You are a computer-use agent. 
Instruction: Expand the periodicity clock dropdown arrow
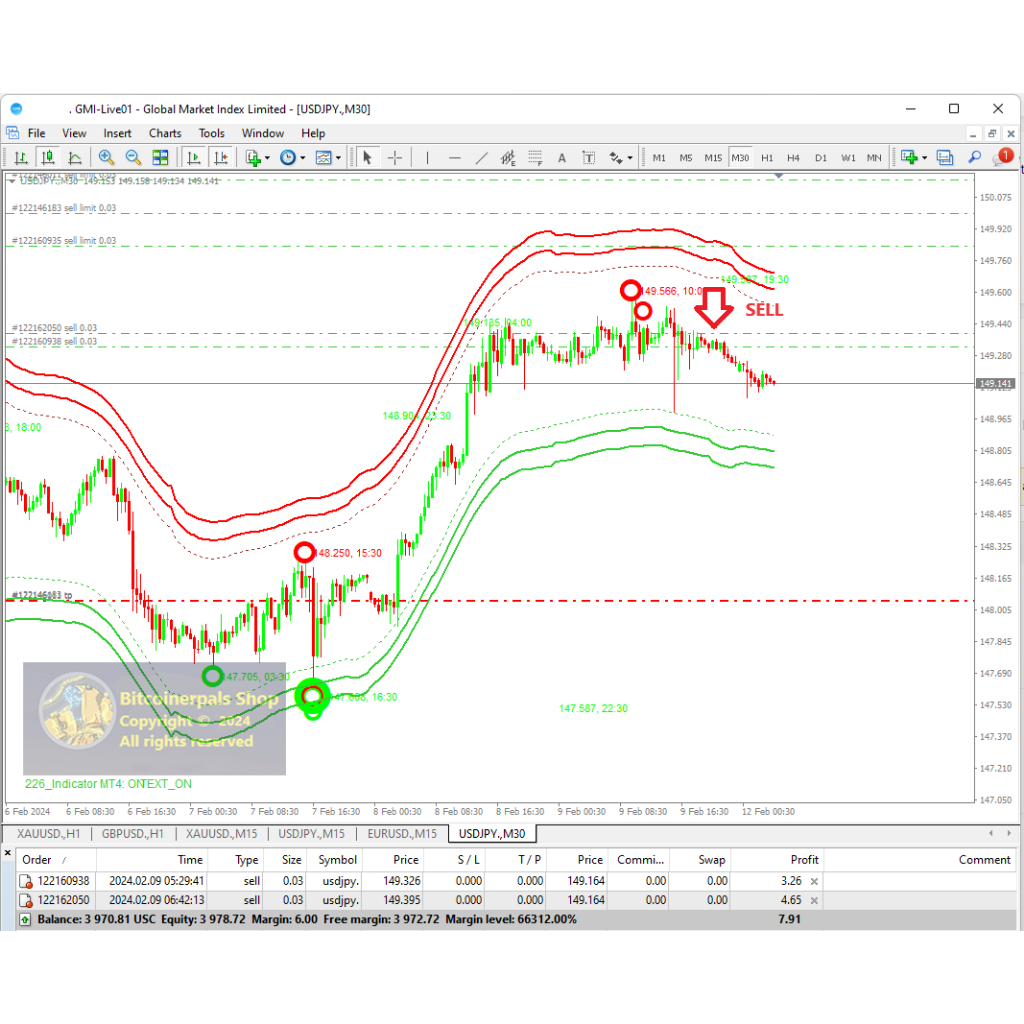tap(304, 158)
